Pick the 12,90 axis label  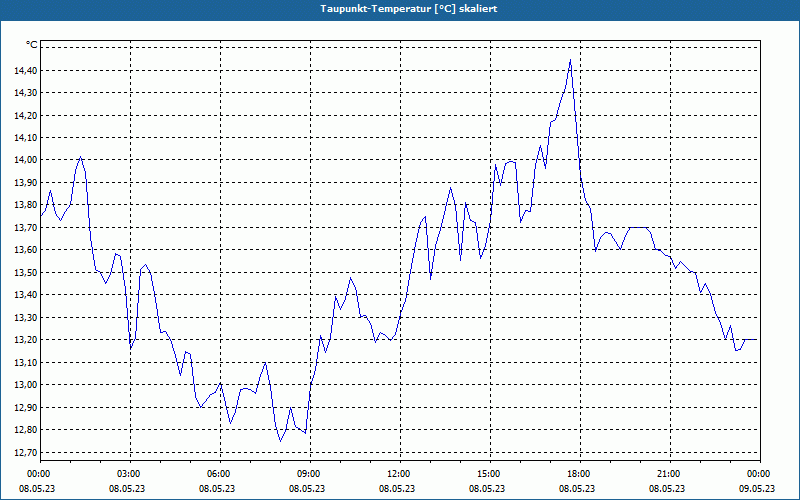click(24, 408)
